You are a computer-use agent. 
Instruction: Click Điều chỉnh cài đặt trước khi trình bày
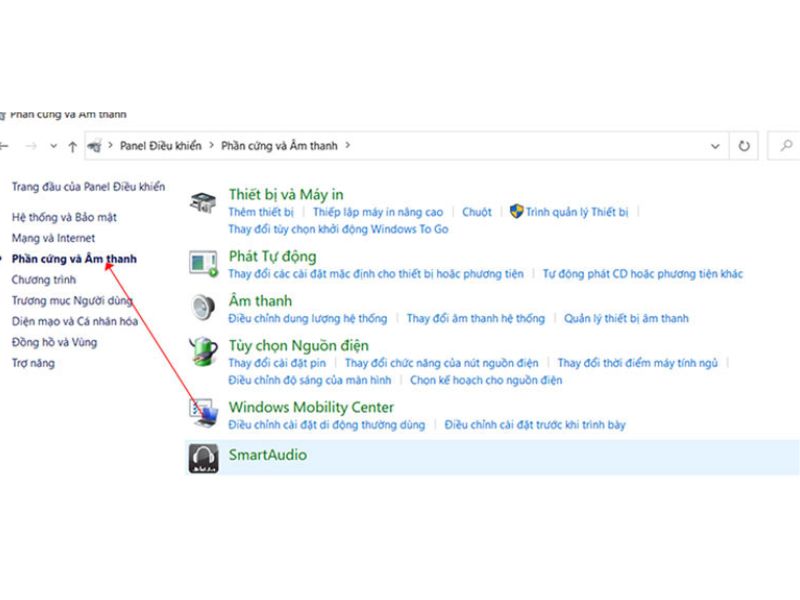pos(535,425)
